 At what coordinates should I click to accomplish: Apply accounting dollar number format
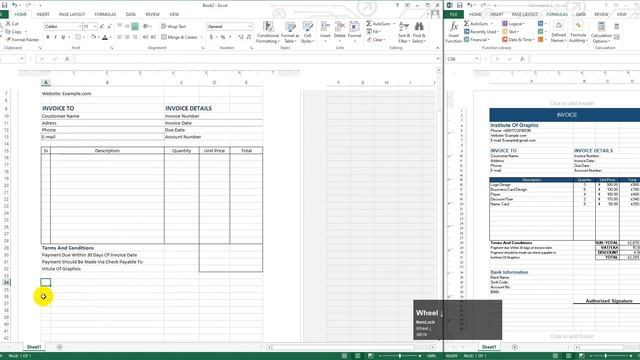(211, 37)
